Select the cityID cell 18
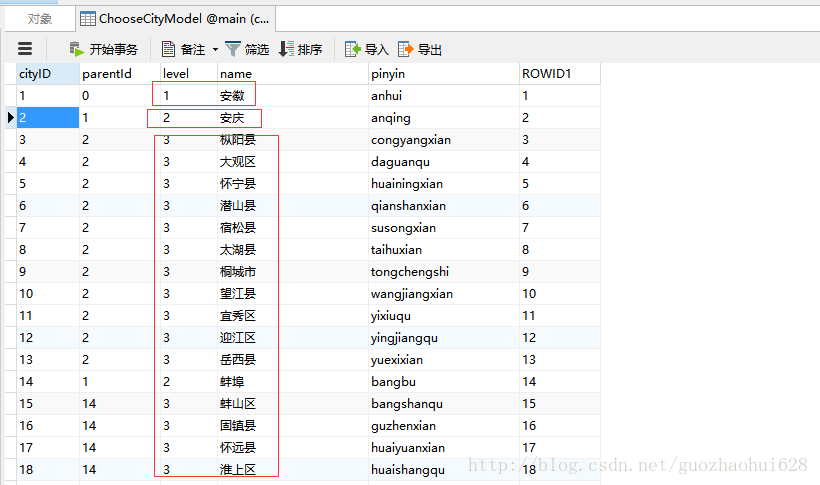 (x=48, y=469)
